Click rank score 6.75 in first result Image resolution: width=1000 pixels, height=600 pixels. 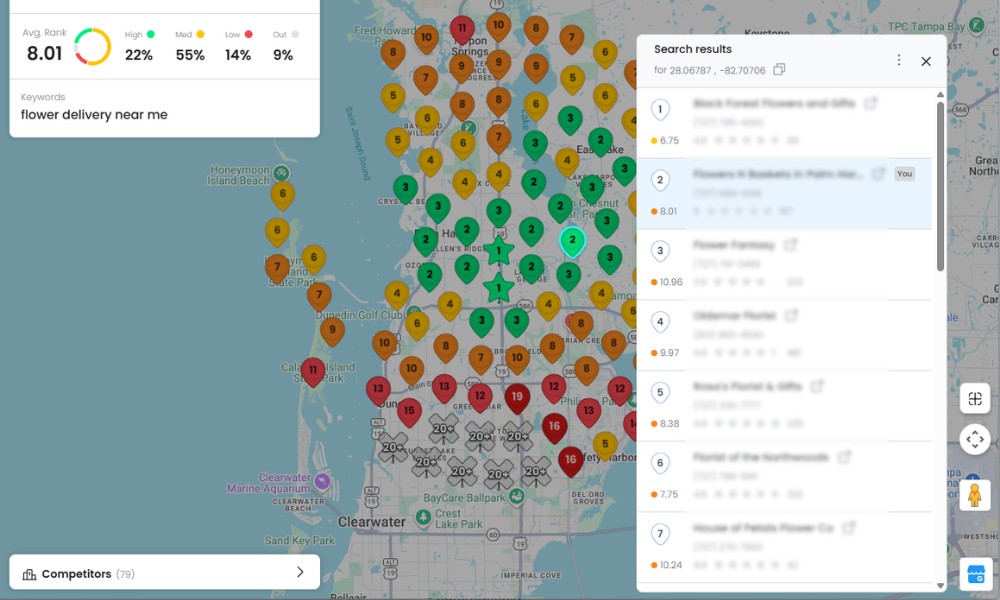click(x=669, y=140)
